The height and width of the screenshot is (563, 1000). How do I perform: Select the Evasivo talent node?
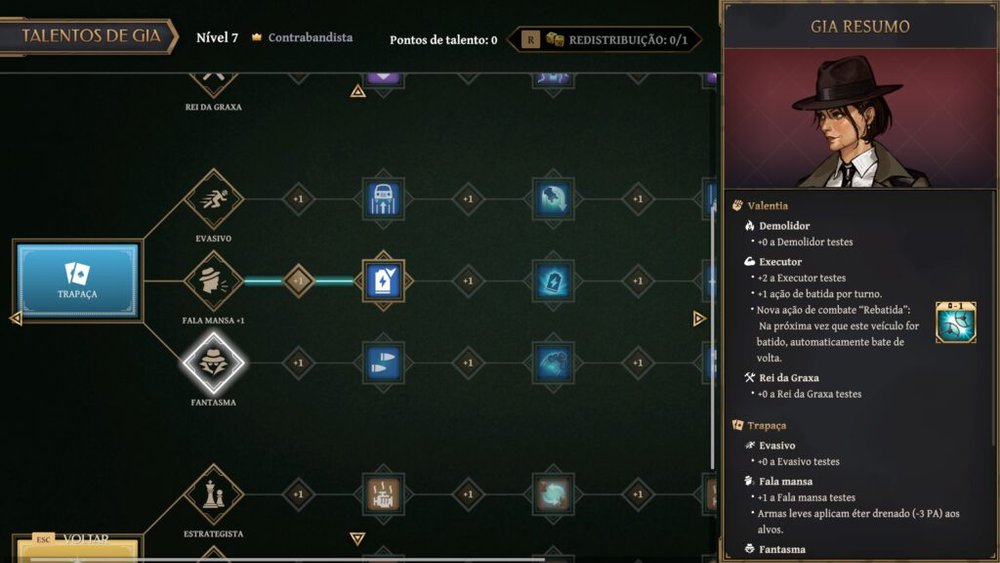coord(213,199)
